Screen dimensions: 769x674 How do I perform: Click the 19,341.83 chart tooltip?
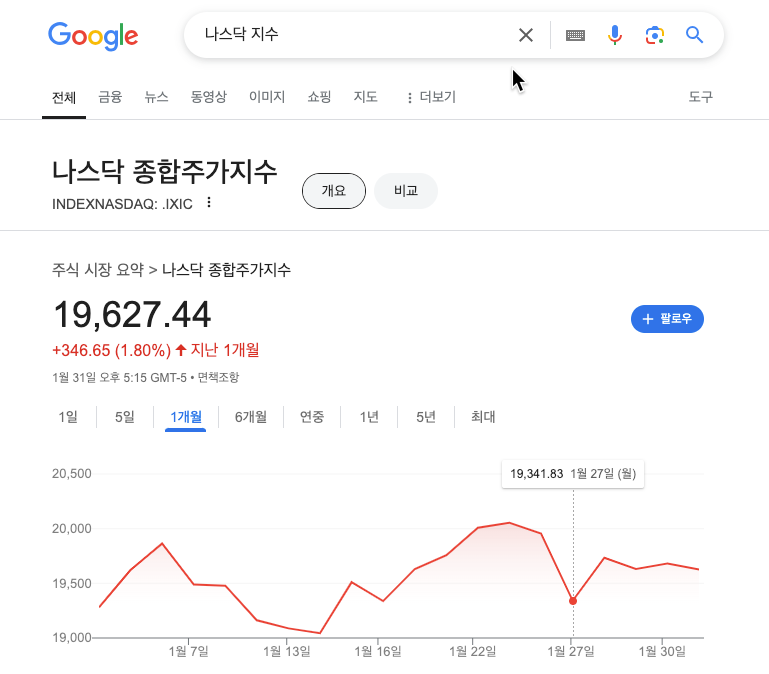pos(573,474)
